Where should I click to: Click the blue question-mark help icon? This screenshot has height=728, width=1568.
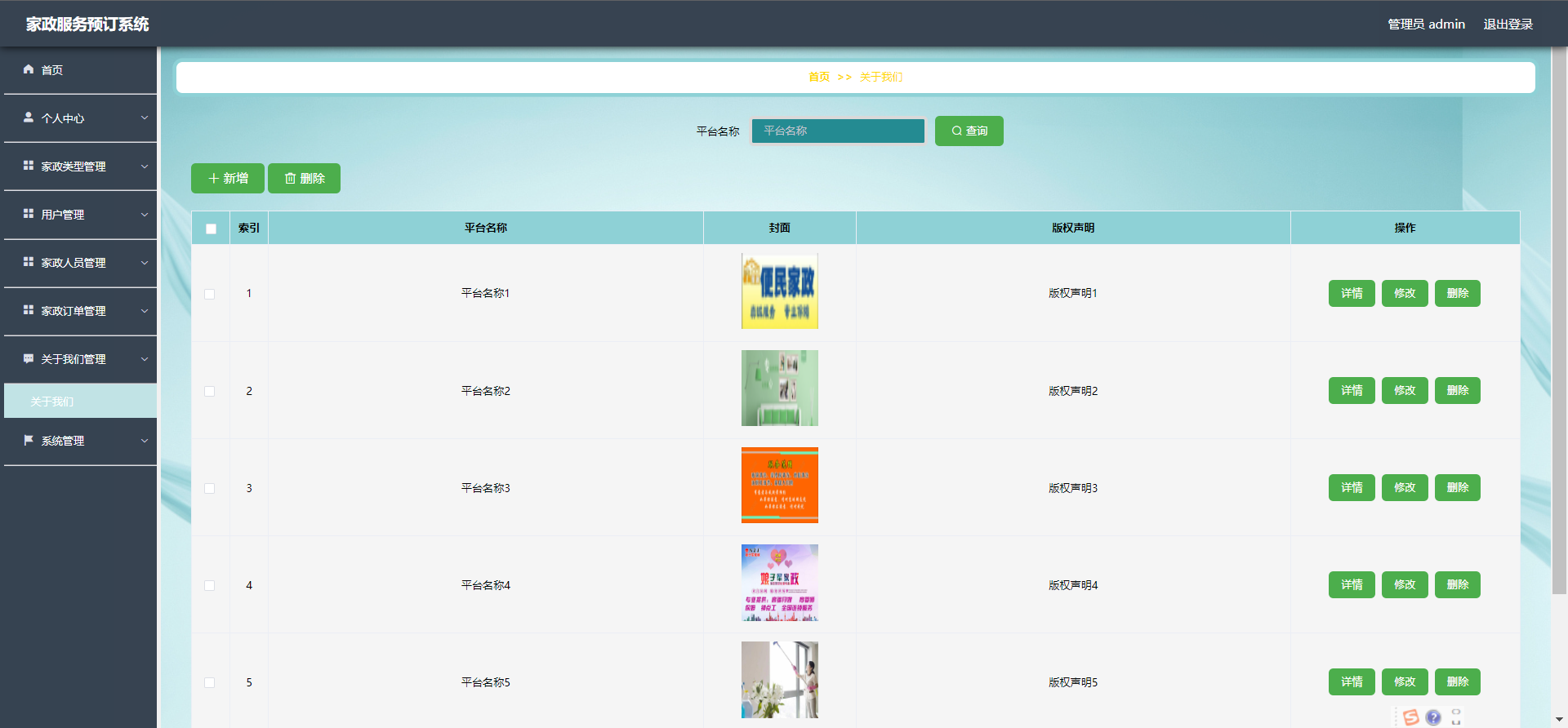point(1433,717)
